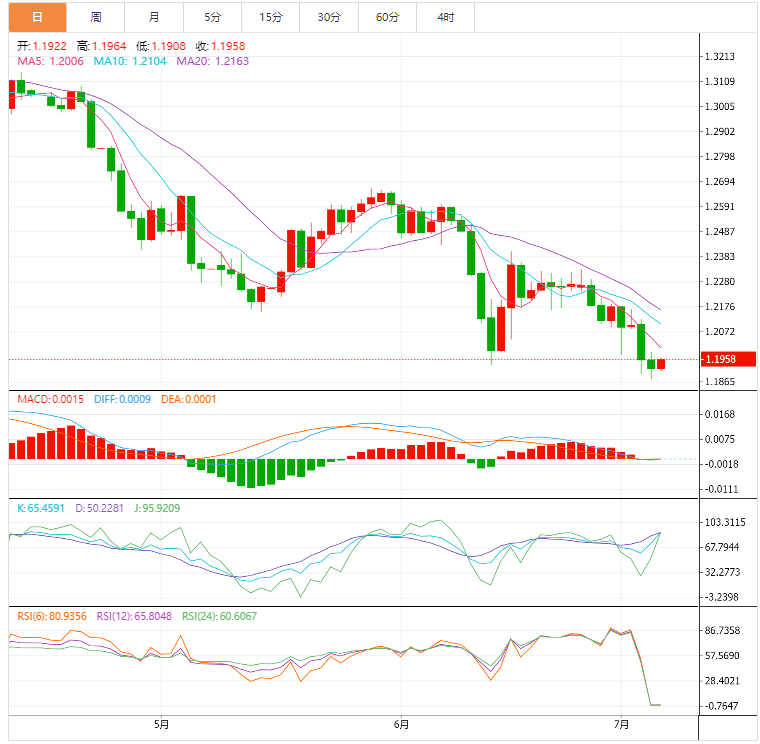The height and width of the screenshot is (744, 760).
Task: Click the RSI(24):60.6067 label
Action: pos(220,617)
